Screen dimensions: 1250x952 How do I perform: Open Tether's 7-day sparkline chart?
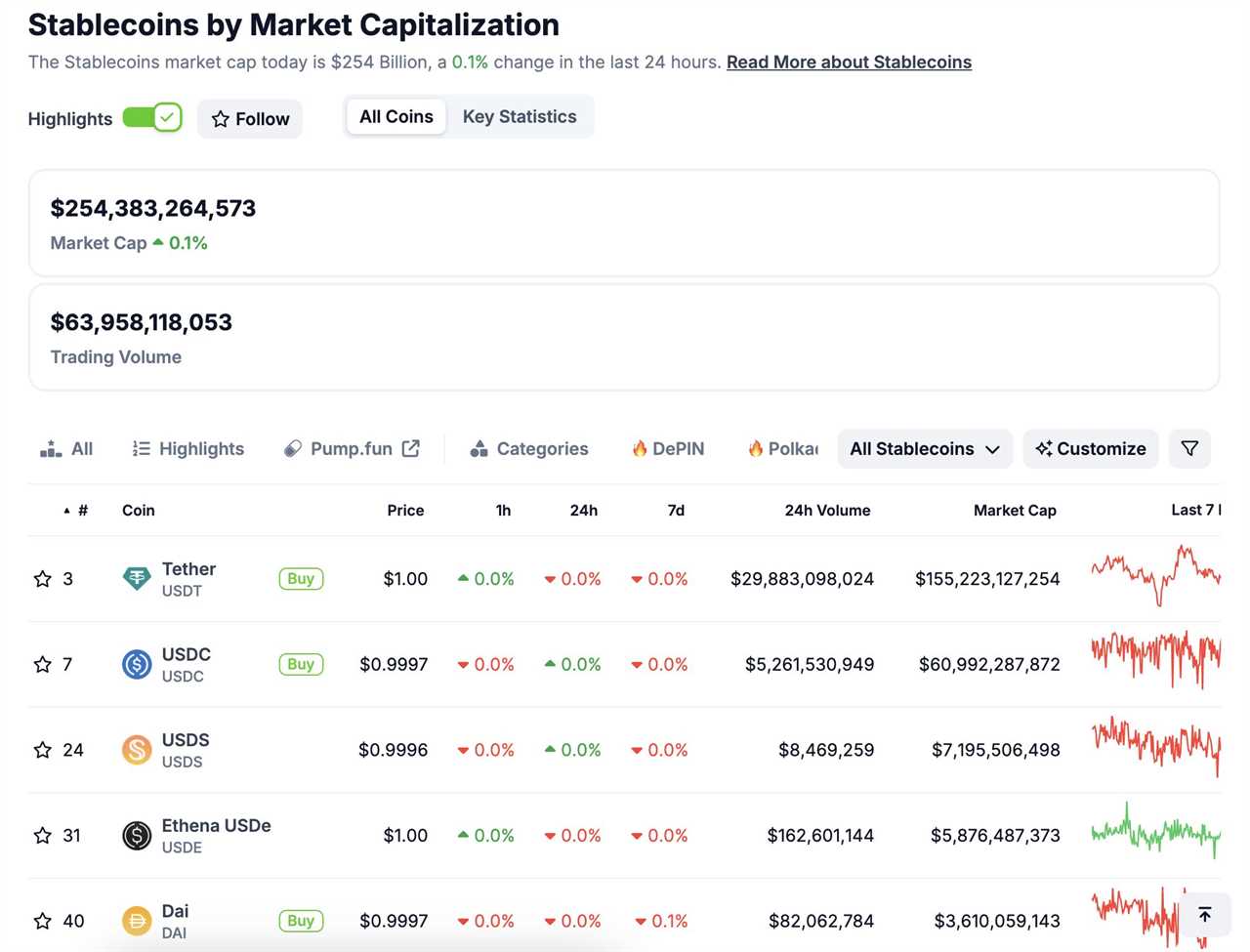1156,576
